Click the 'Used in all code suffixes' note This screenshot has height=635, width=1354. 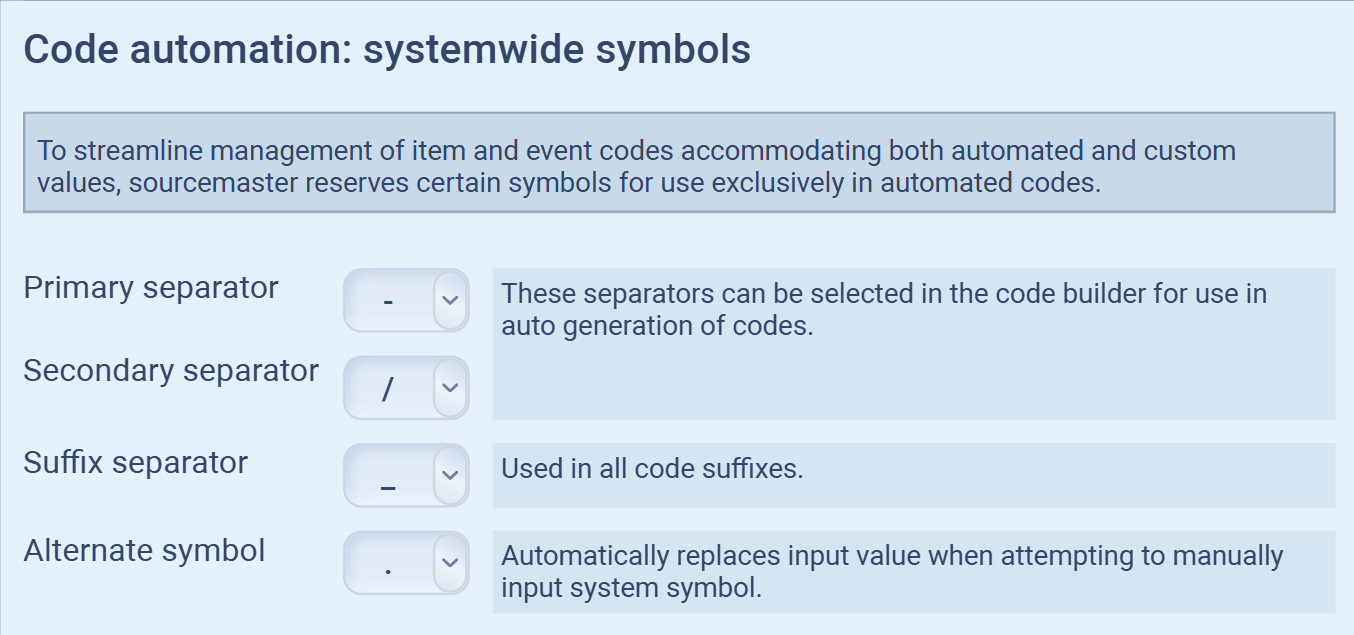point(652,469)
